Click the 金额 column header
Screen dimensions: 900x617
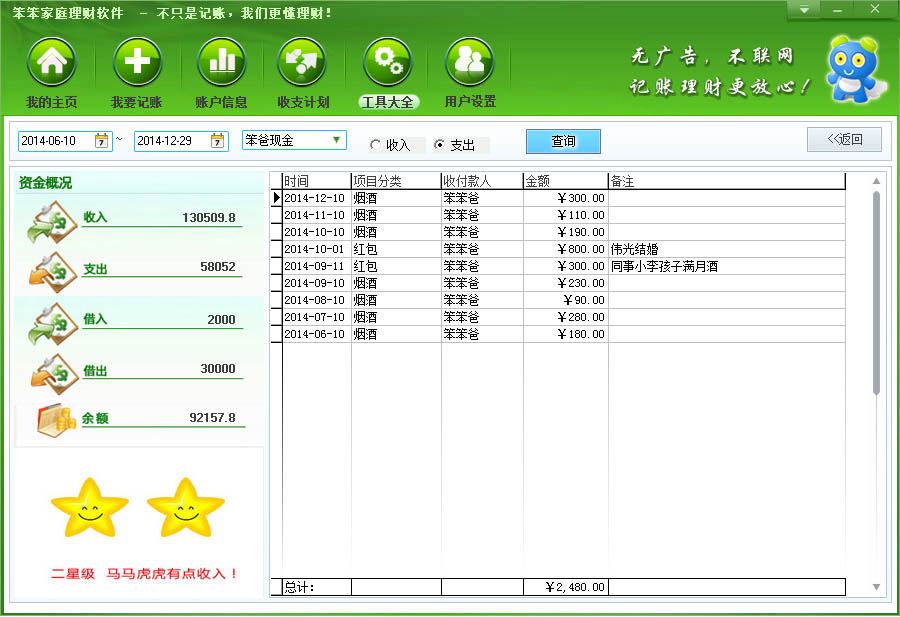[565, 181]
